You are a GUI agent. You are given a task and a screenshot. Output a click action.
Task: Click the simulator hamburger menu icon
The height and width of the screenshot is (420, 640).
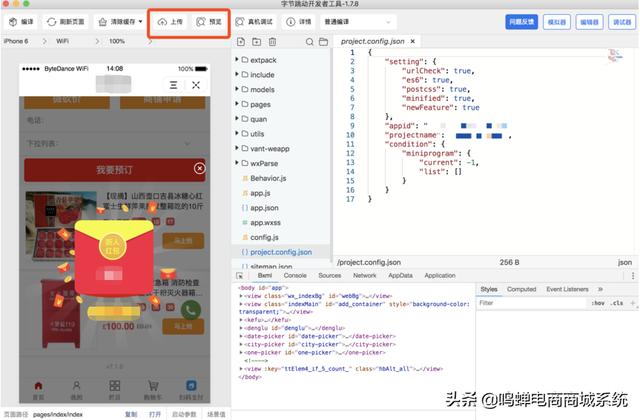pyautogui.click(x=173, y=85)
